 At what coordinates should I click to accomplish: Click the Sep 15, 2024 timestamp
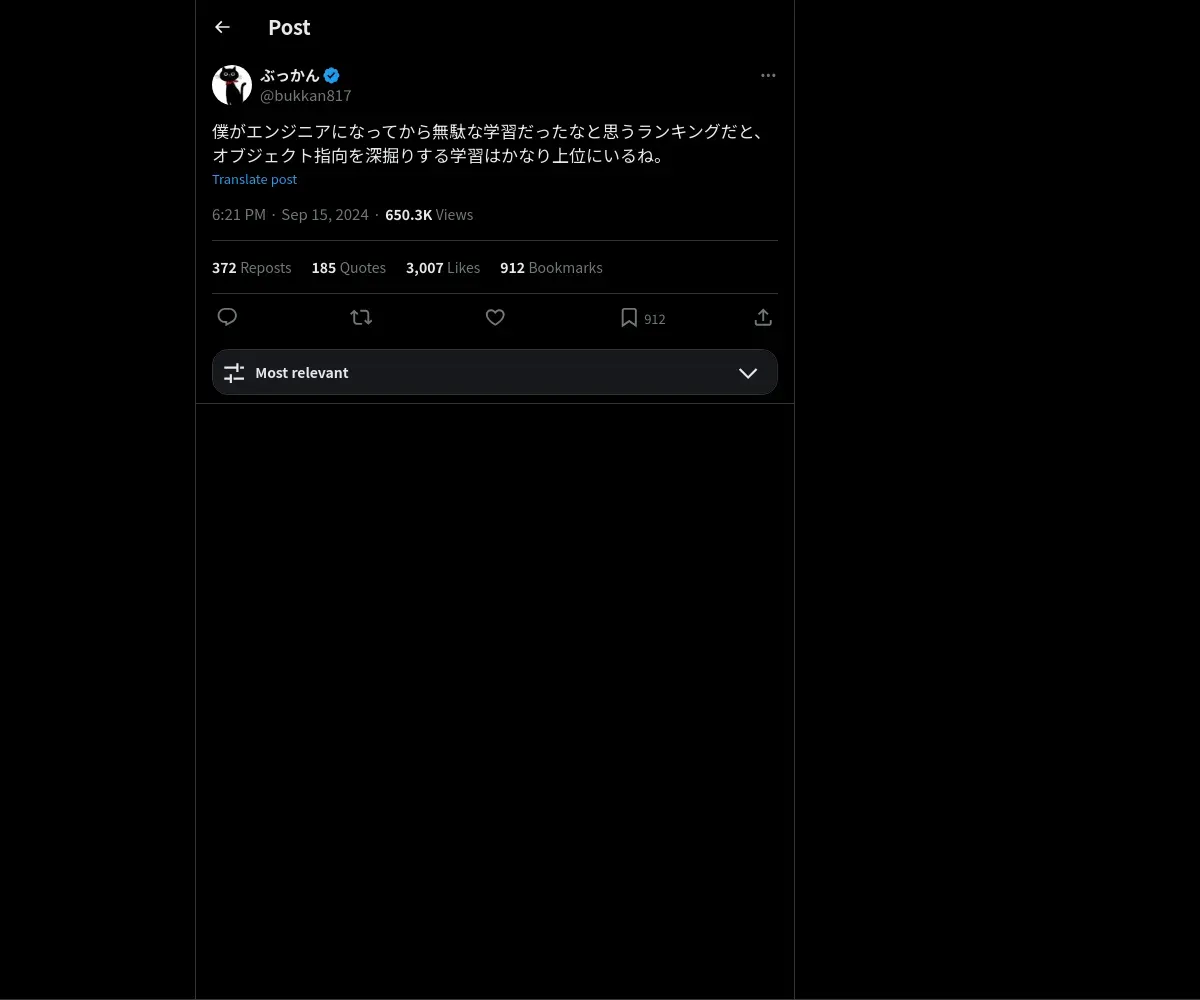(x=325, y=215)
